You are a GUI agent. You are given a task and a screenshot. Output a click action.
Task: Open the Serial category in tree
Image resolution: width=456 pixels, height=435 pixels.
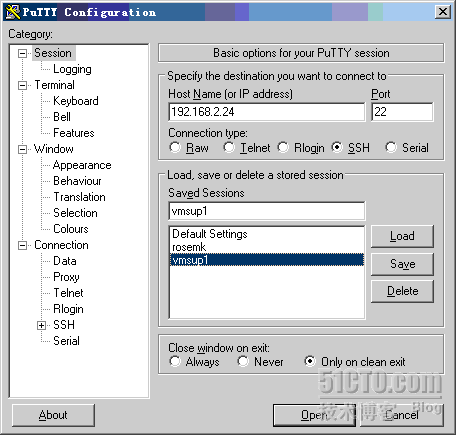[x=66, y=341]
